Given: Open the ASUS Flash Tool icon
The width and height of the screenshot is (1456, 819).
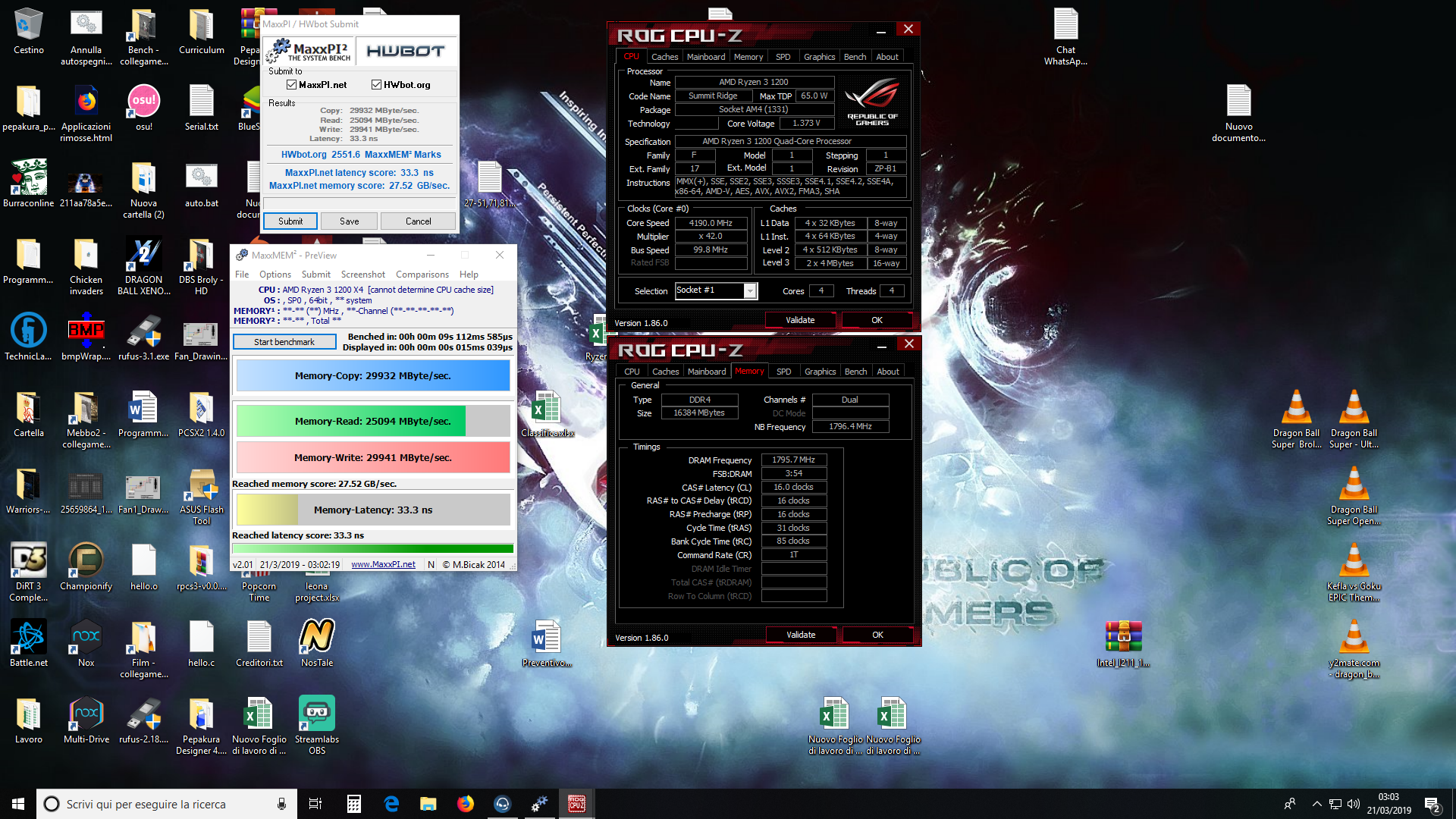Looking at the screenshot, I should pos(201,497).
